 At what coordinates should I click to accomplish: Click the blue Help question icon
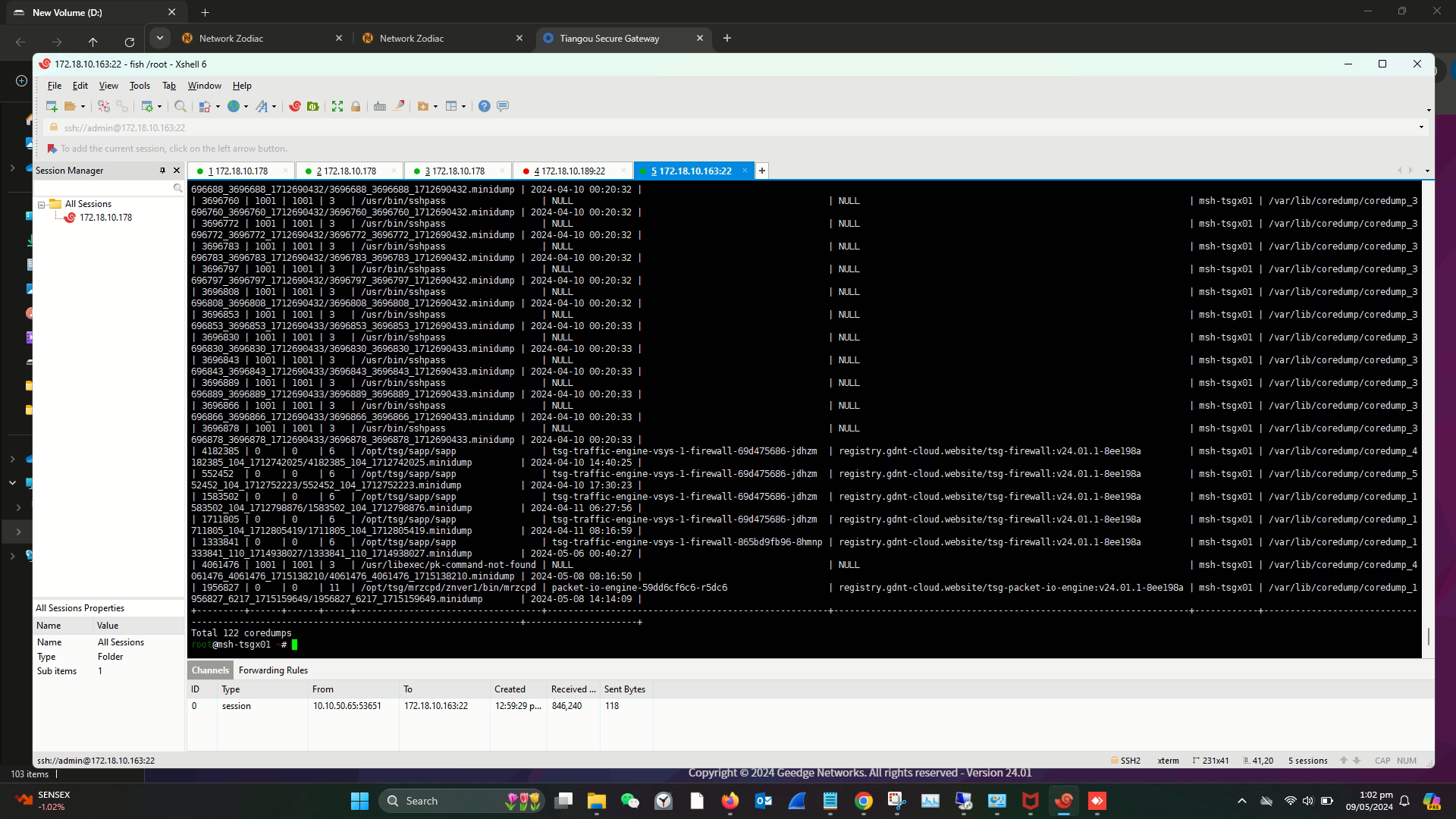pyautogui.click(x=485, y=106)
